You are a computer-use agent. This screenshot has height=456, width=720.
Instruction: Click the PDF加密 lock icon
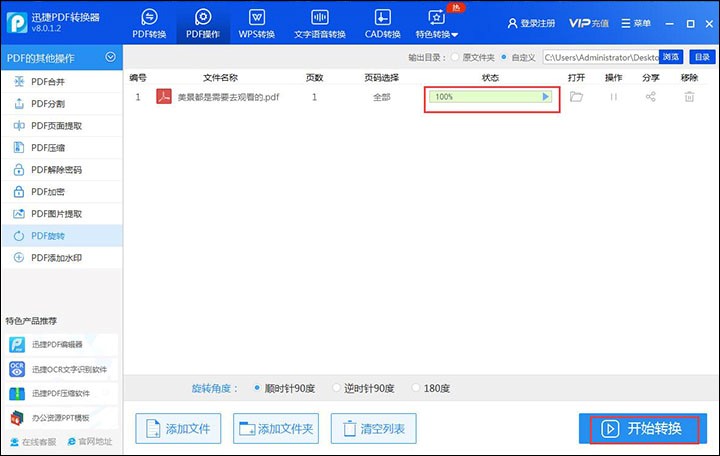19,192
